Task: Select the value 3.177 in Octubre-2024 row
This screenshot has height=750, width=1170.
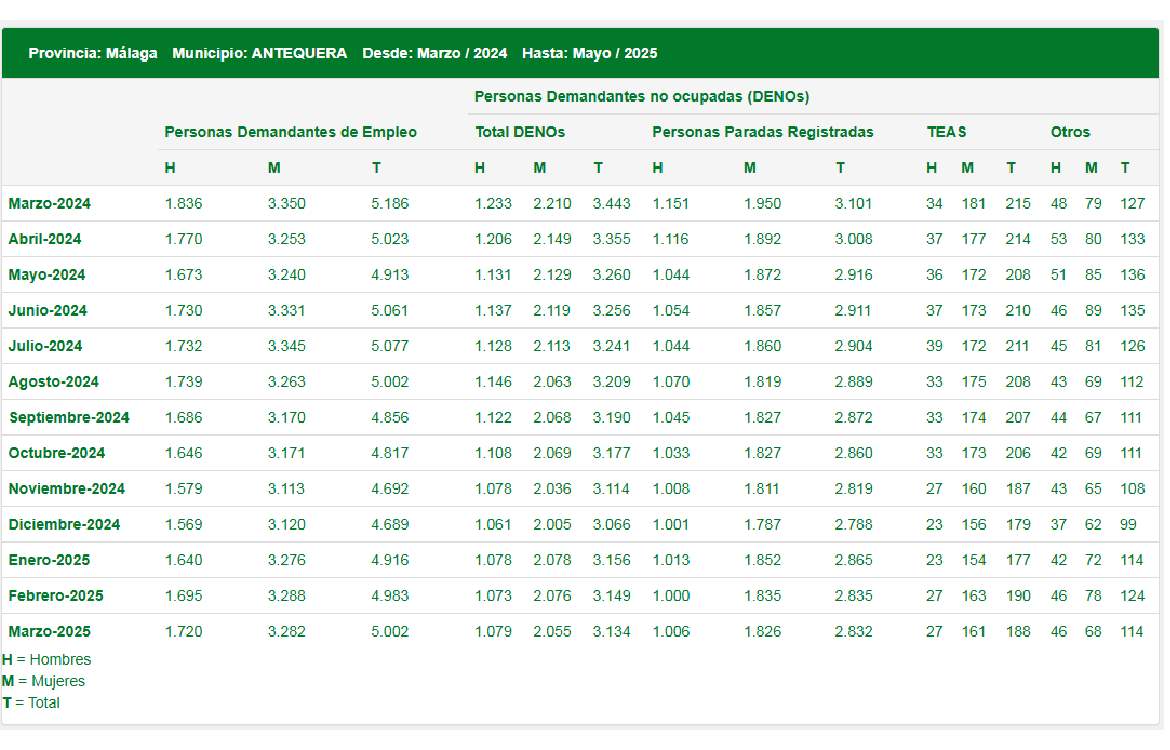Action: point(611,453)
